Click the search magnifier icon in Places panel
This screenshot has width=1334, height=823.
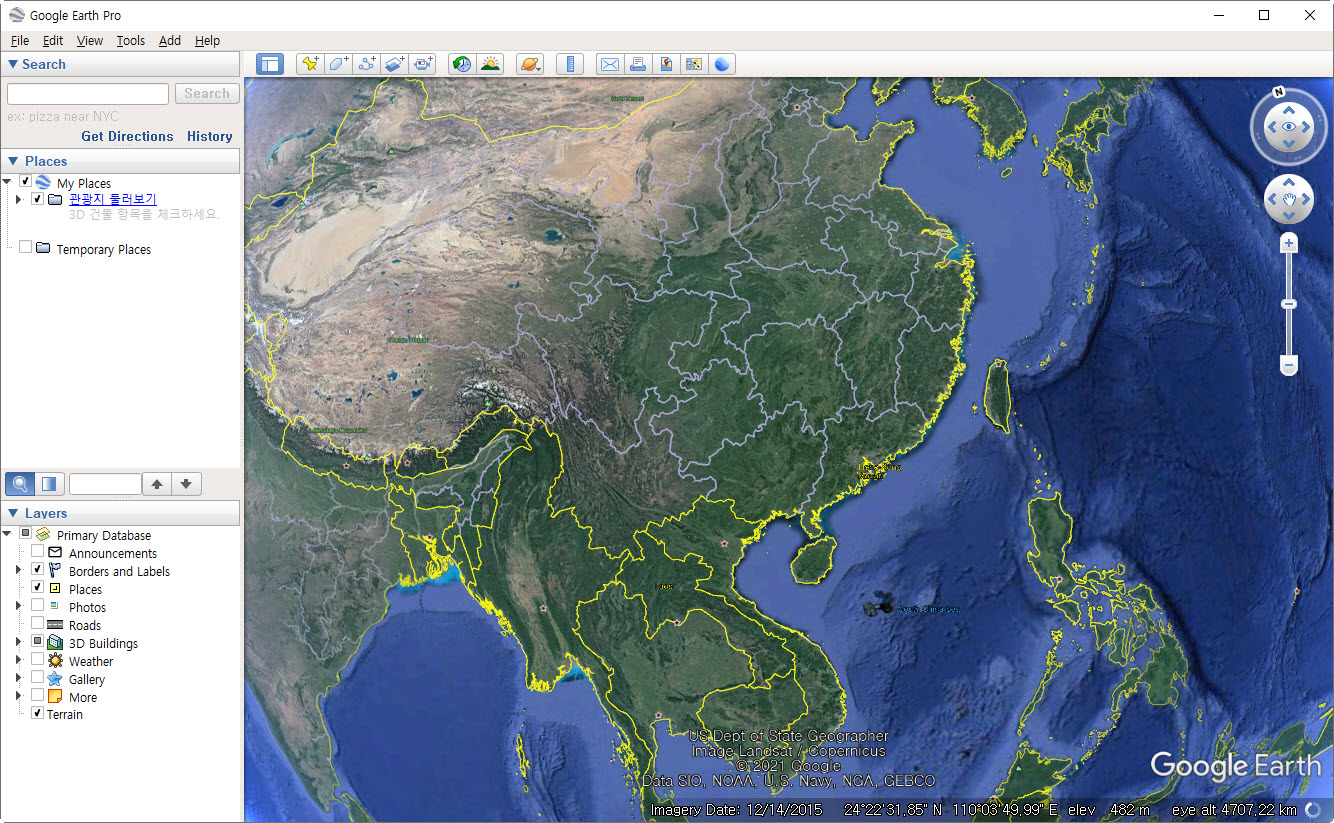[x=20, y=484]
